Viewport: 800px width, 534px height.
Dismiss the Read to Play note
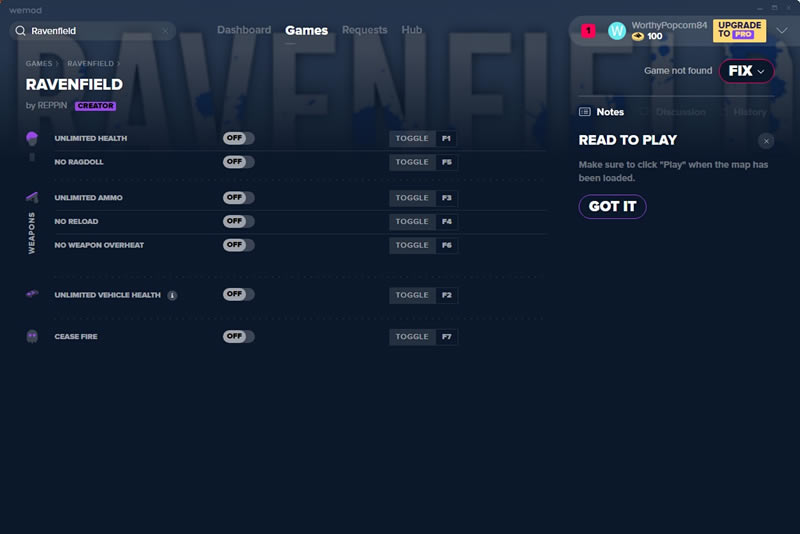[766, 141]
